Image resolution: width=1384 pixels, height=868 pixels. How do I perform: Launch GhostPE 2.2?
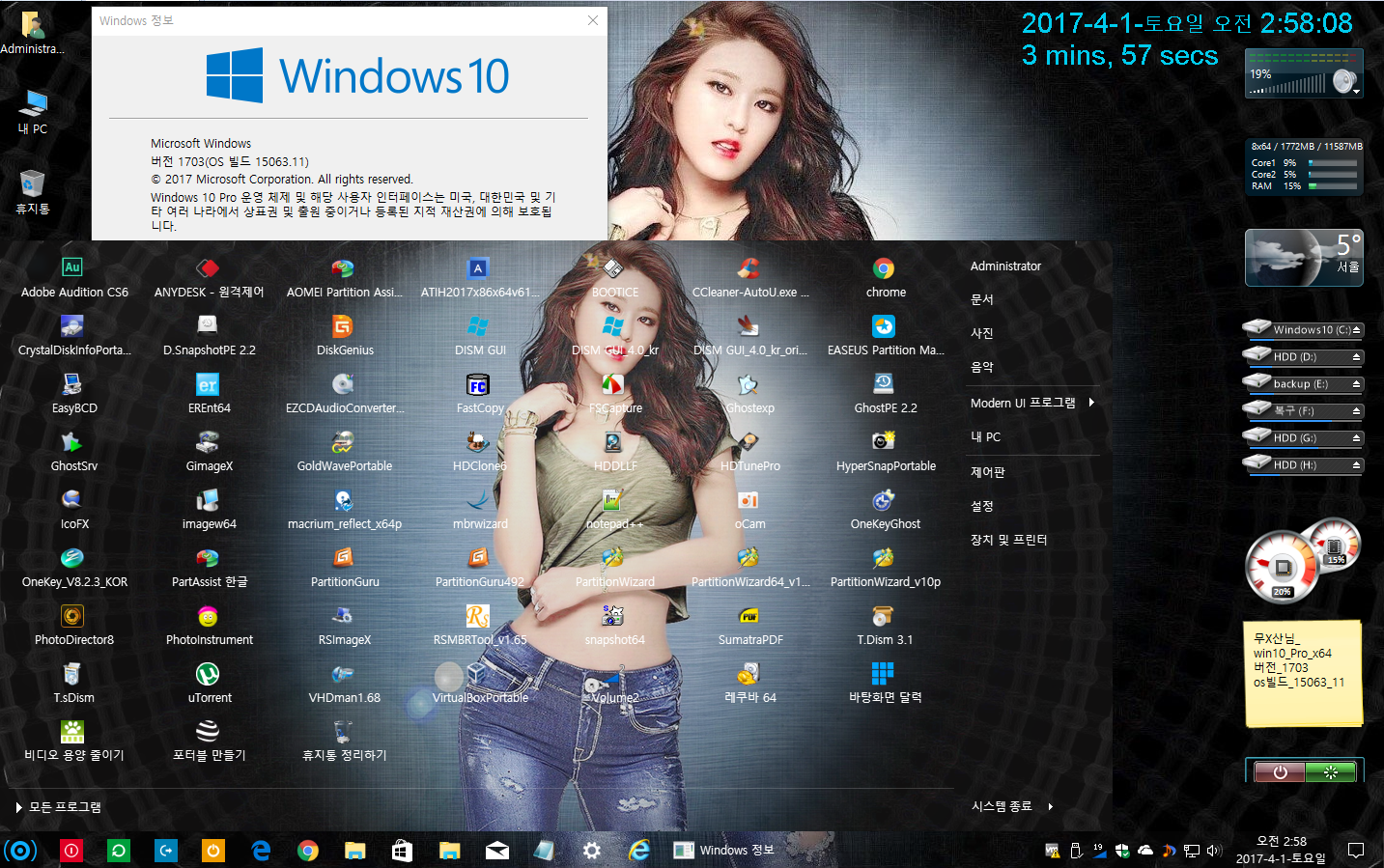(x=885, y=394)
